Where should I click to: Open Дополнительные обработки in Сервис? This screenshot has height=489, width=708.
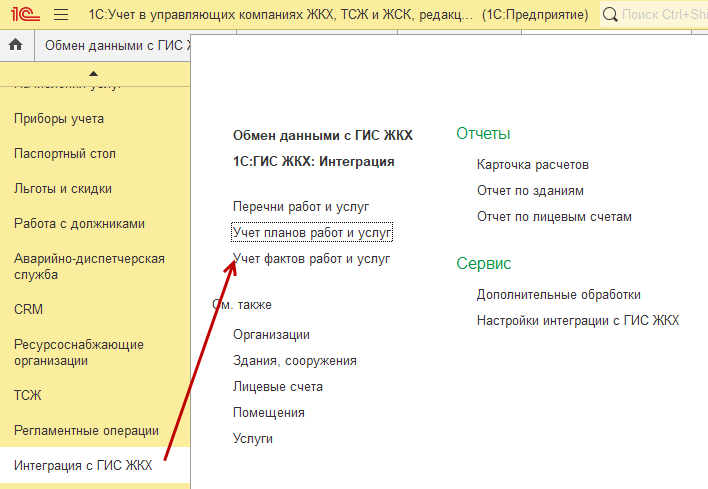pos(559,295)
